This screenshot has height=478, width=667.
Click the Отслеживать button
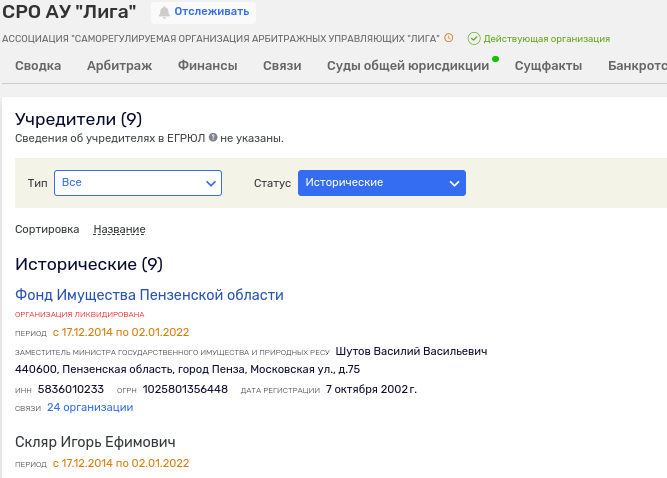coord(203,12)
